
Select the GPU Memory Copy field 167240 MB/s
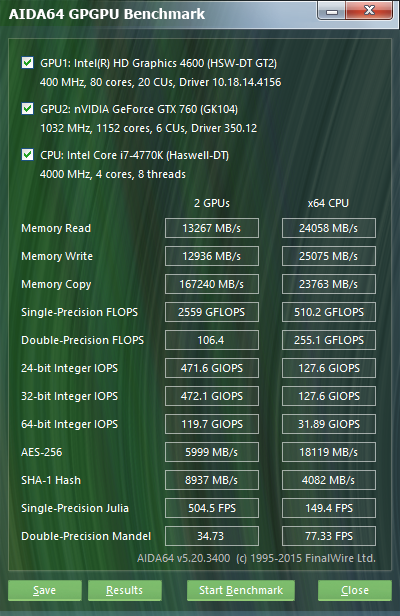click(212, 284)
